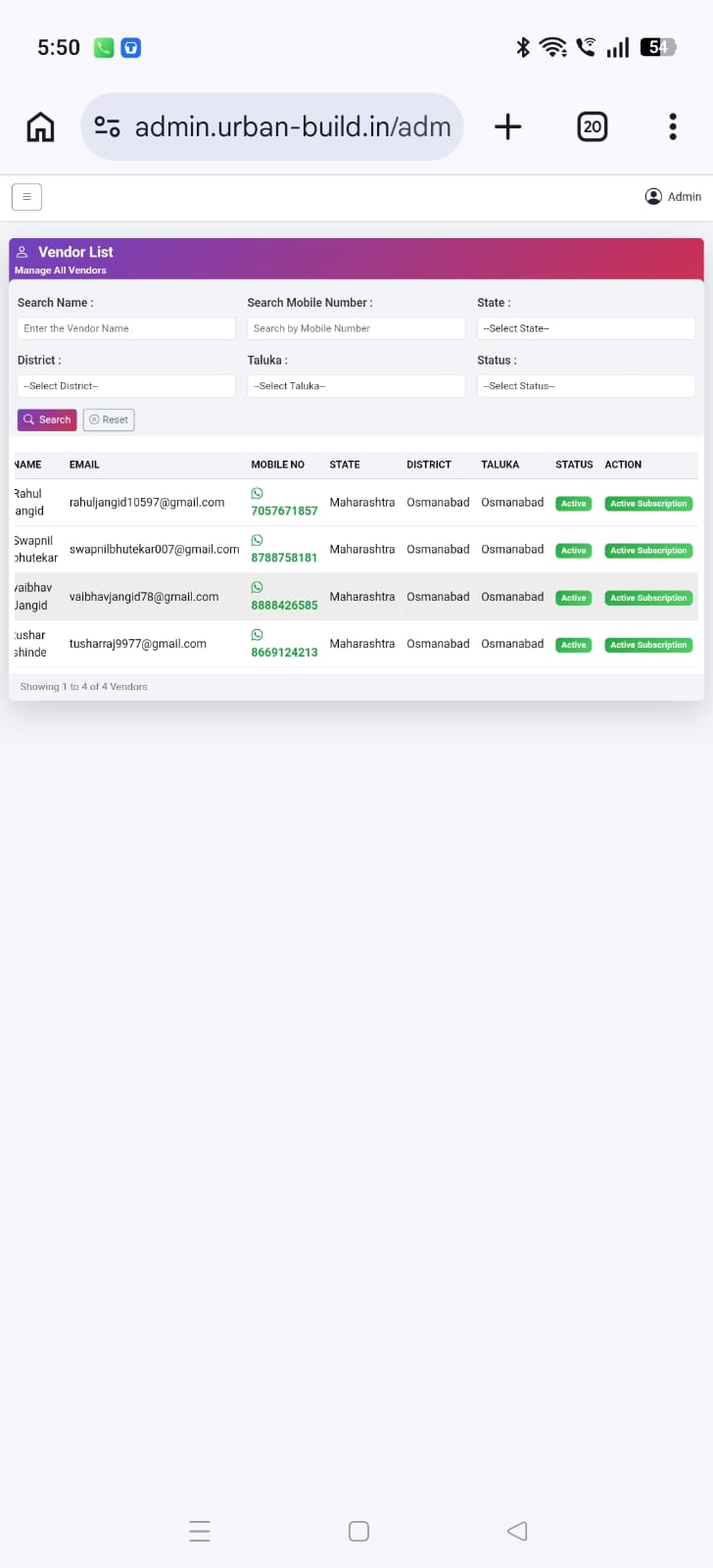The width and height of the screenshot is (713, 1568).
Task: Tap the Admin user profile icon
Action: pyautogui.click(x=653, y=196)
